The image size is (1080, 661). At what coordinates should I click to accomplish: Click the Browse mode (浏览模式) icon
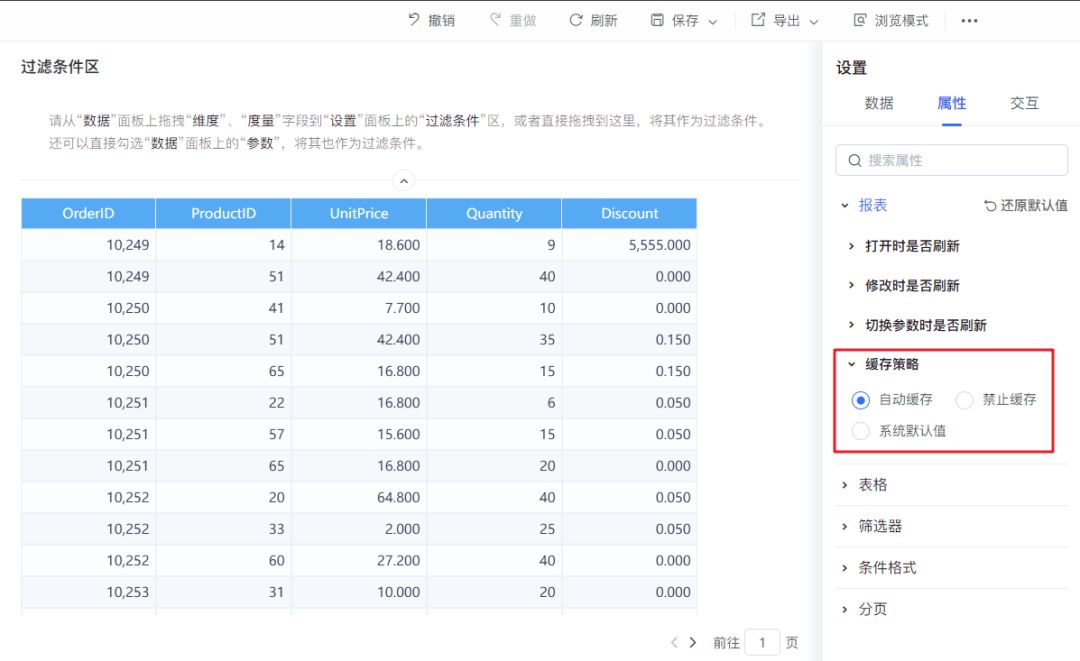coord(860,20)
